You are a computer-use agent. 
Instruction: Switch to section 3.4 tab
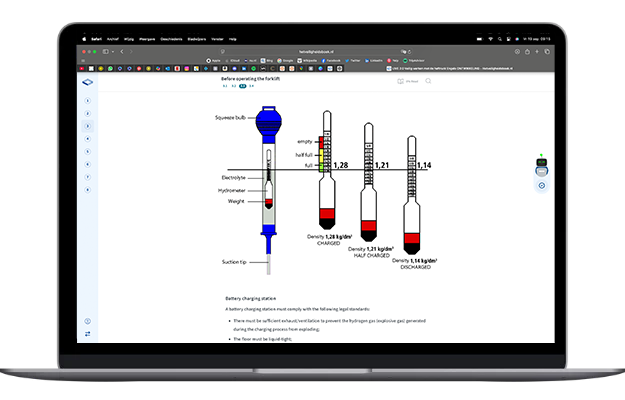(251, 87)
